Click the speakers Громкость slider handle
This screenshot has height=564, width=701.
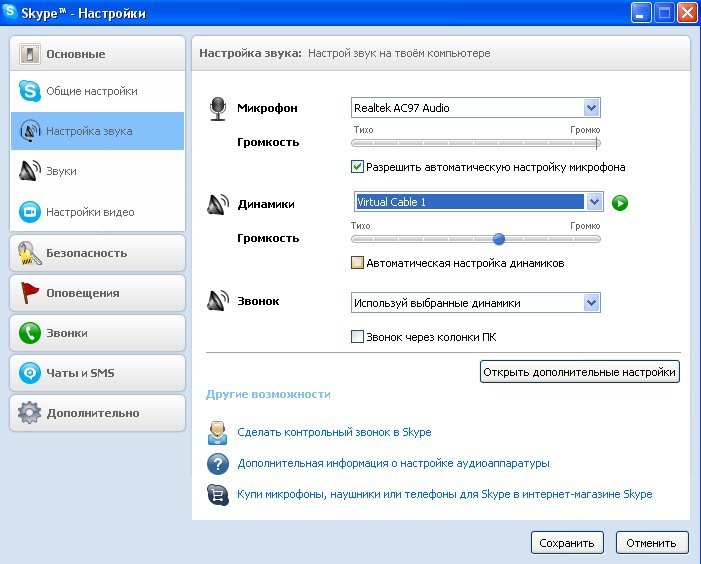[x=499, y=239]
